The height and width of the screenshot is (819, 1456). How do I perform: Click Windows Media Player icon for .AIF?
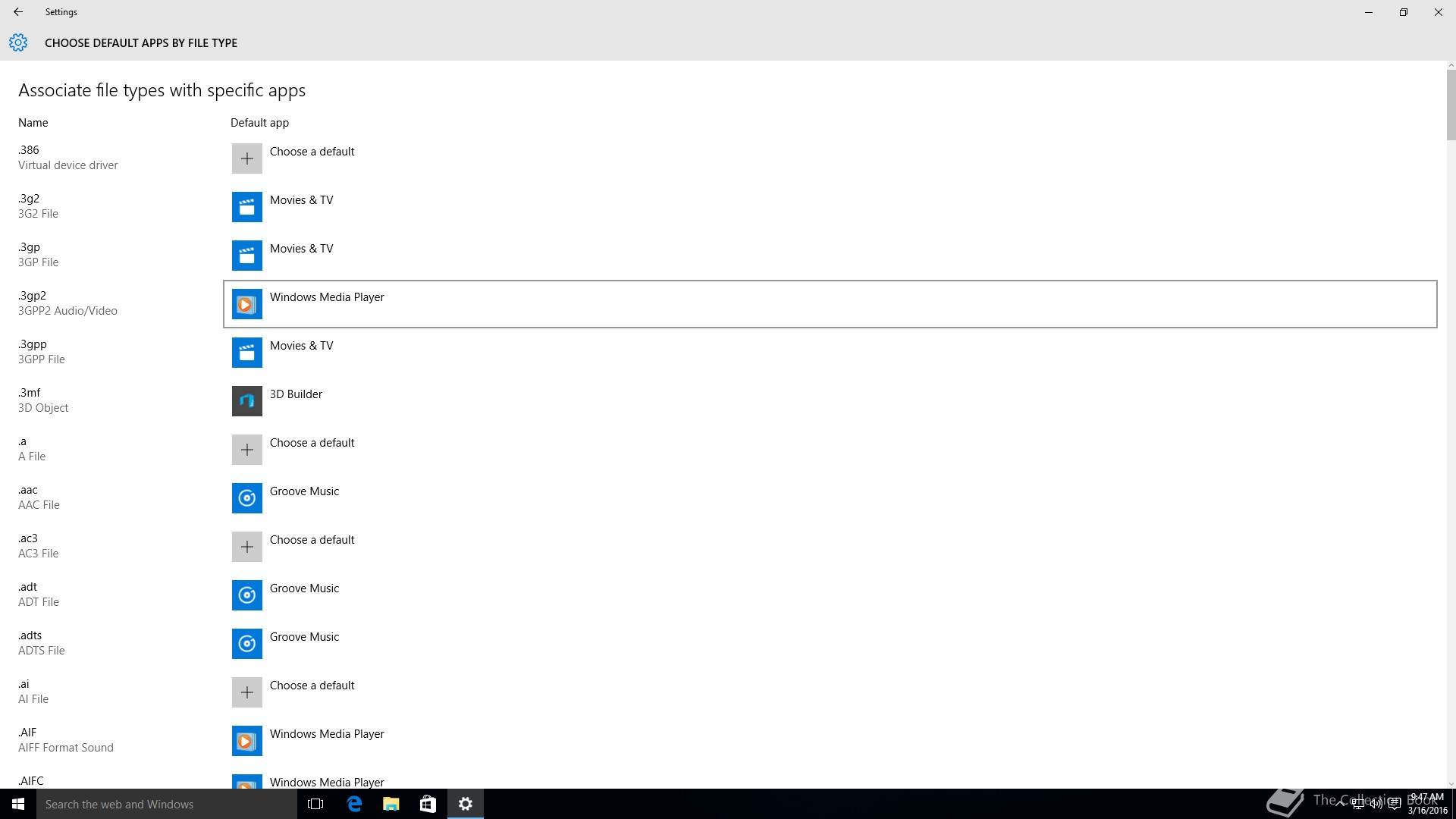(x=246, y=741)
